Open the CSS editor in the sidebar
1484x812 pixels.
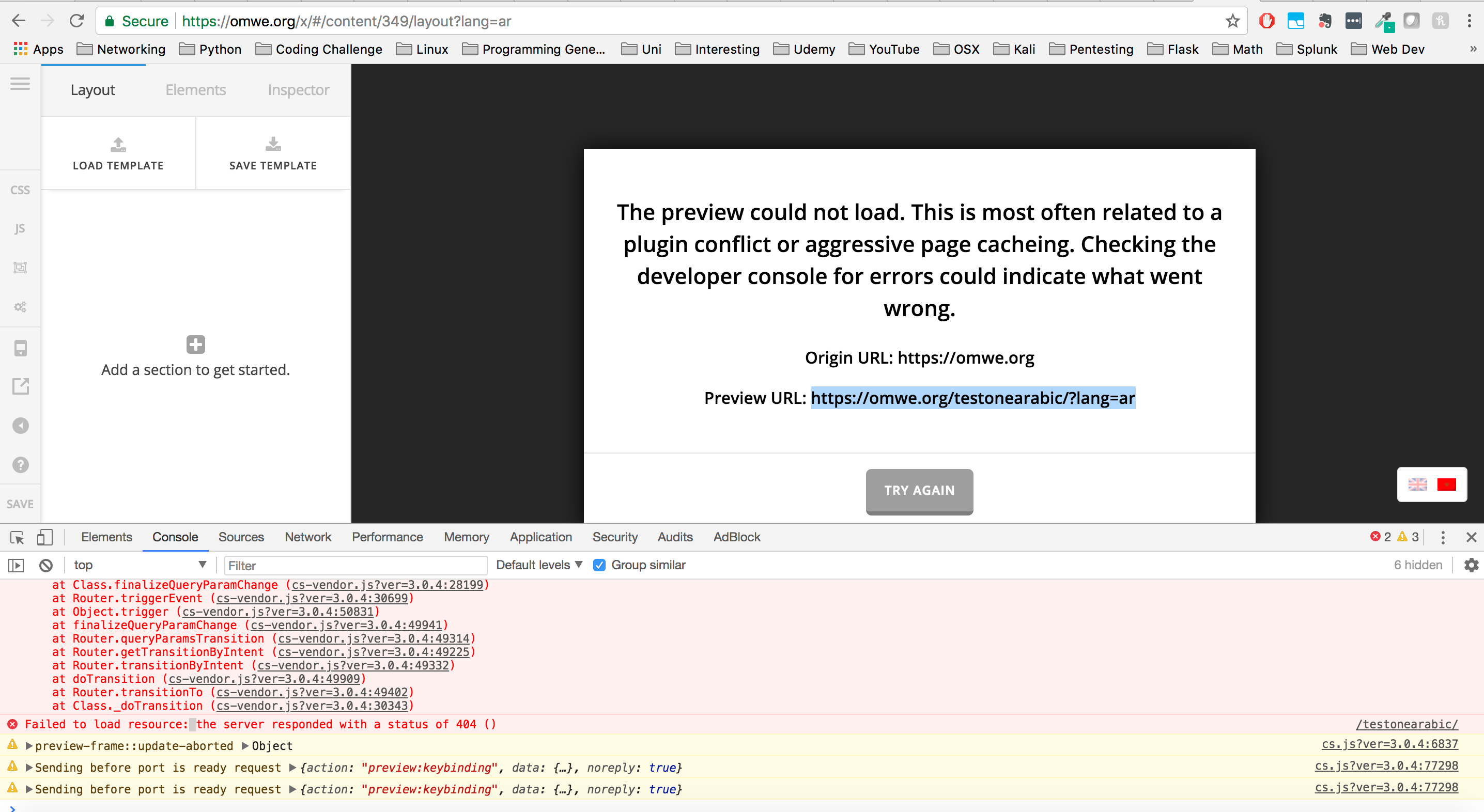point(20,190)
